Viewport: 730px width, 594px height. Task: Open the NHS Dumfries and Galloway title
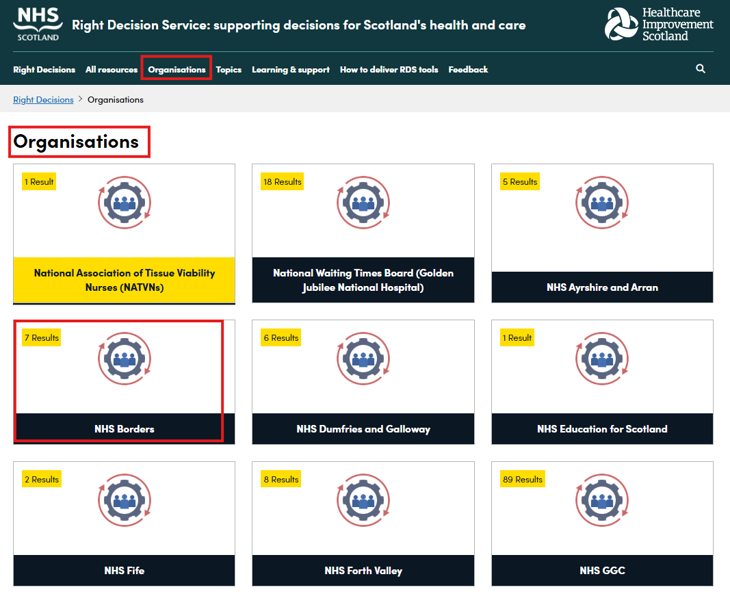click(363, 429)
